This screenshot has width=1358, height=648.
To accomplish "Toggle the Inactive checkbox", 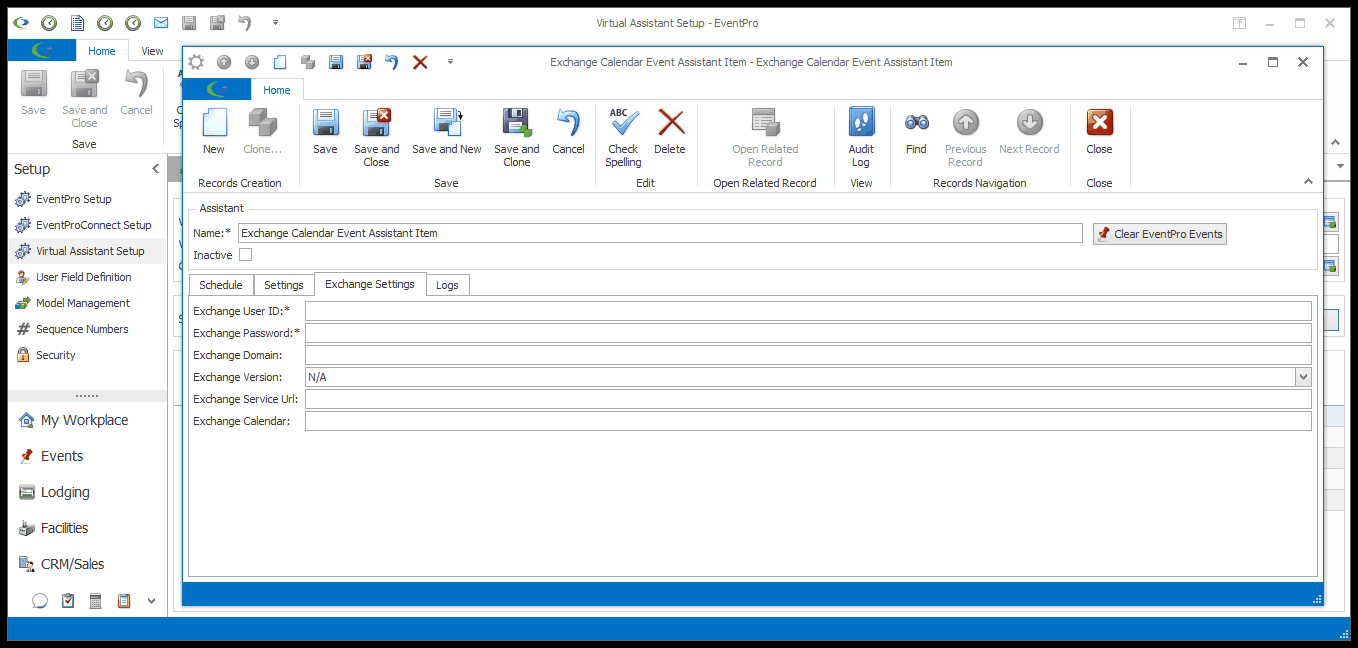I will [245, 255].
